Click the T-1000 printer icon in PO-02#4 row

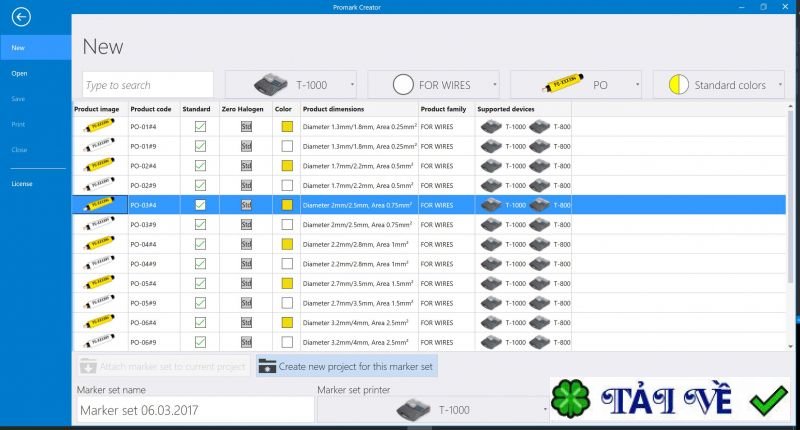tap(491, 166)
